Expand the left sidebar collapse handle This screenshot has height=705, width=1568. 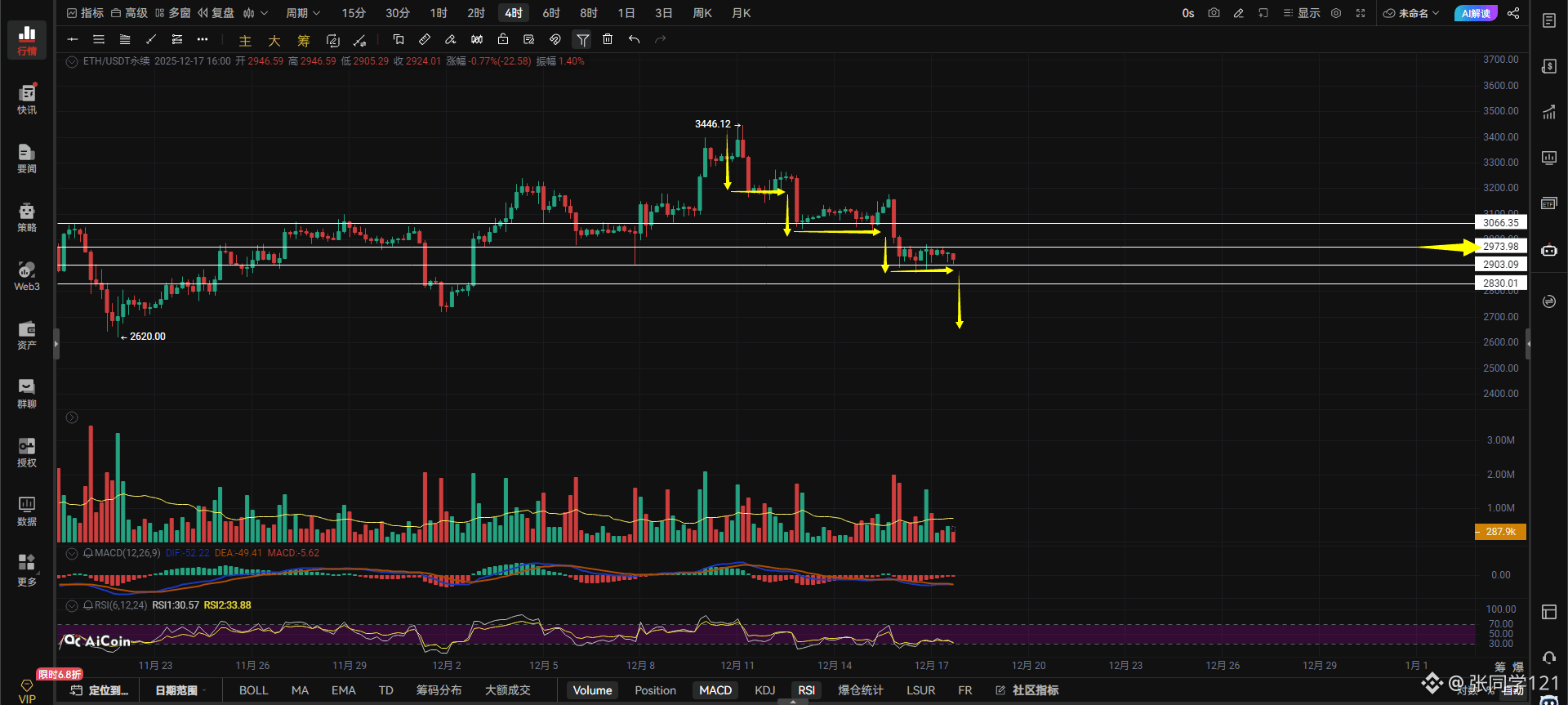click(x=56, y=344)
